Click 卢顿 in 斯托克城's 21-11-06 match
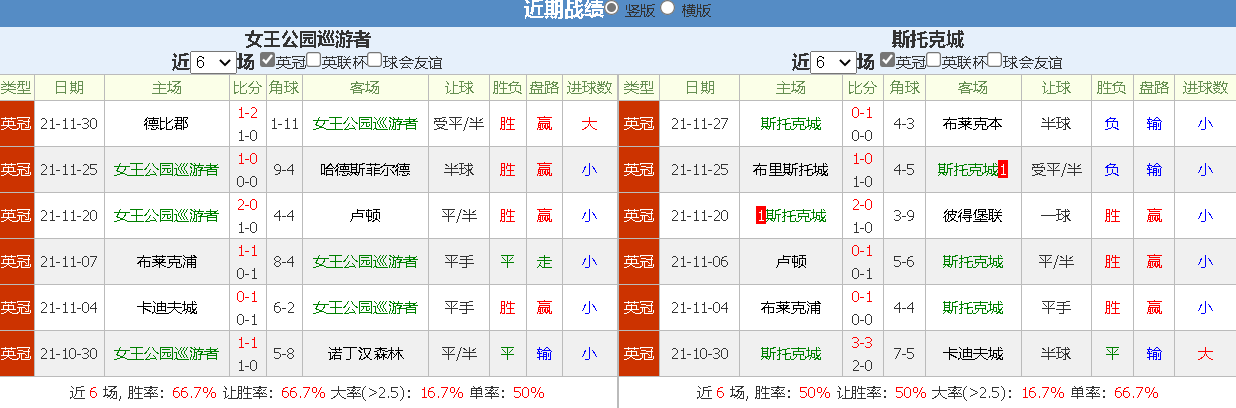The height and width of the screenshot is (408, 1236). pos(790,262)
